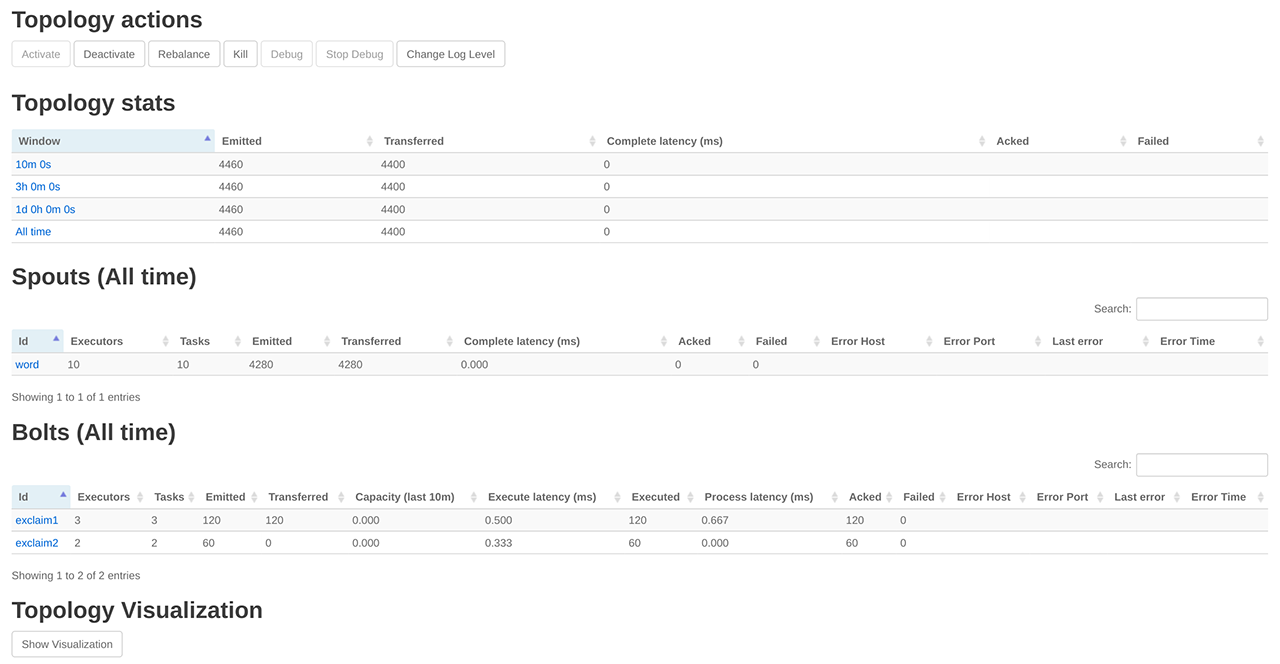This screenshot has height=664, width=1280.
Task: Open the 3h 0m 0s window link
Action: coord(37,187)
